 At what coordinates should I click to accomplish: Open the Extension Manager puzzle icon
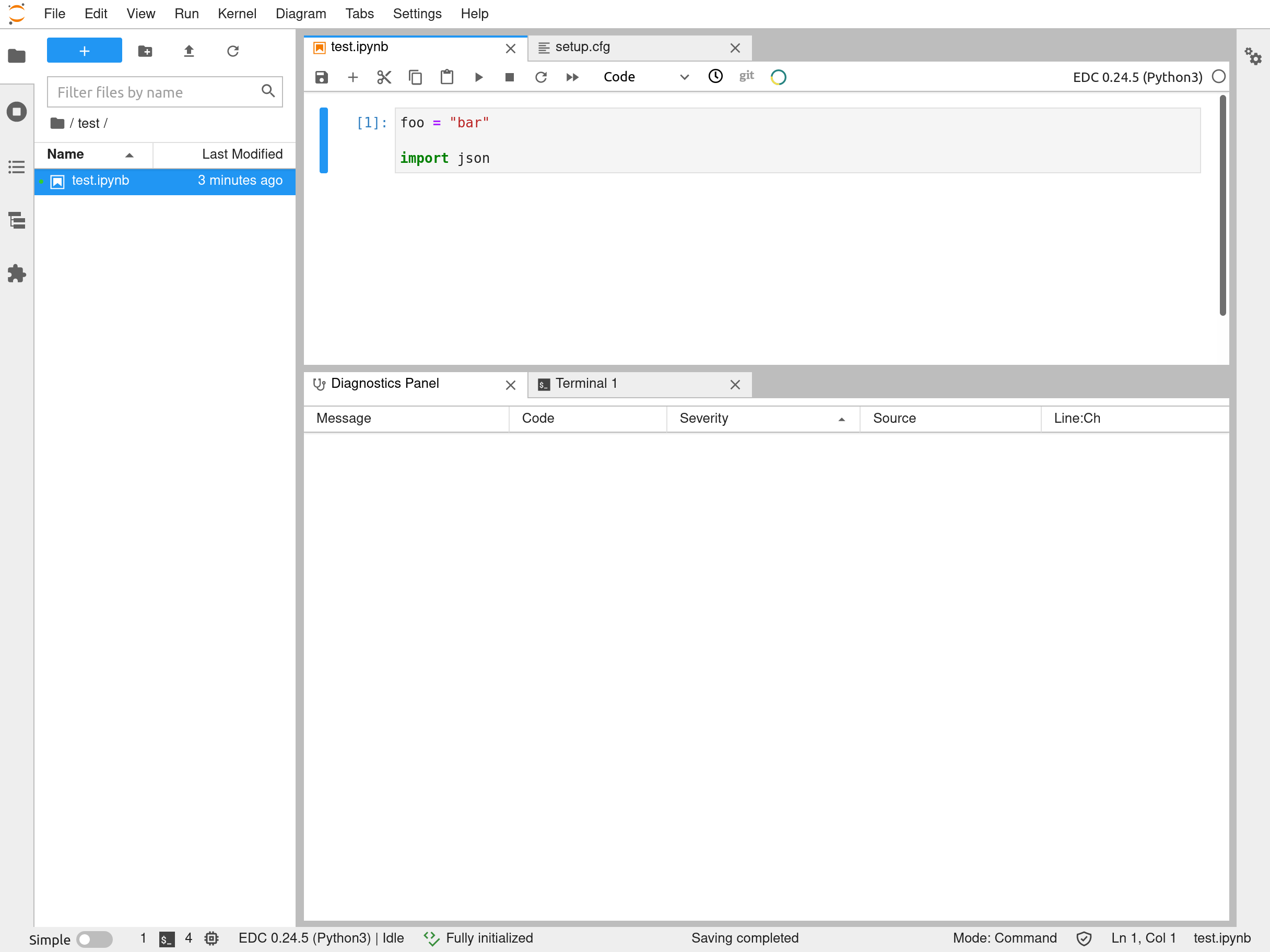(x=17, y=273)
